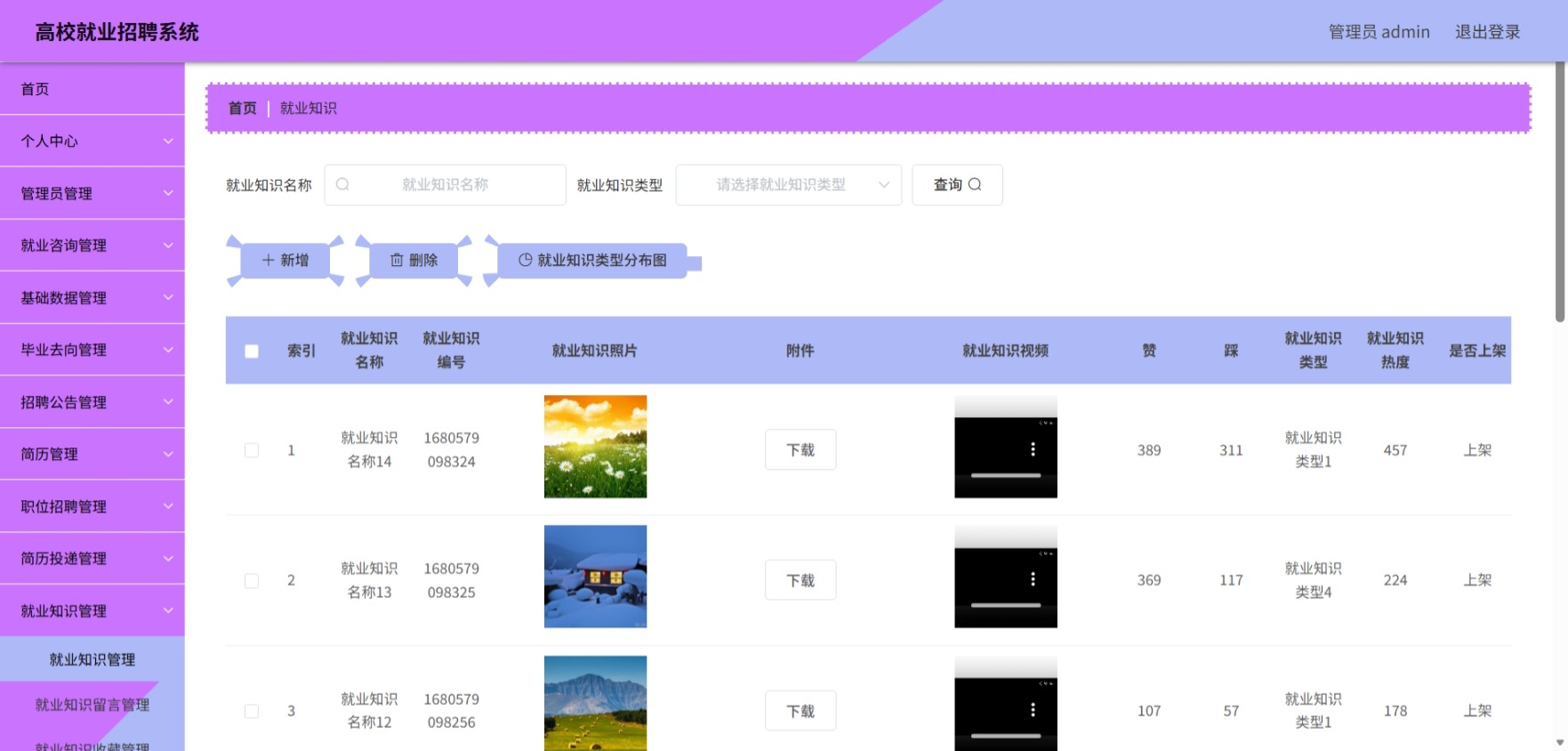Screen dimensions: 1568x751
Task: Click the 是否上架 column header
Action: pos(1477,351)
